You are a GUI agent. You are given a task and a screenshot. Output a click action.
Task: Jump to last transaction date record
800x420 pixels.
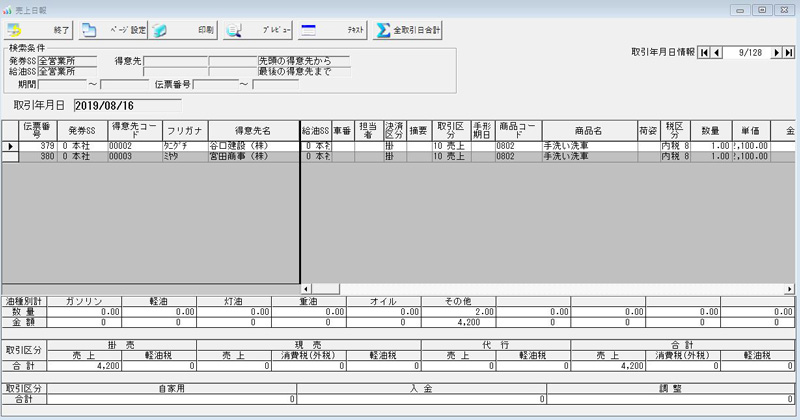point(789,52)
